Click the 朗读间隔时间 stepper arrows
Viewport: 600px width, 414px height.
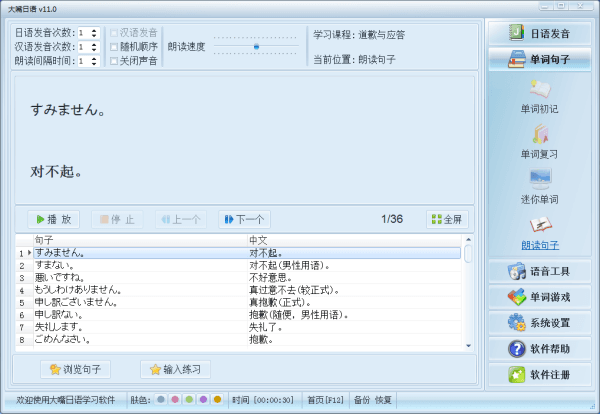(95, 60)
